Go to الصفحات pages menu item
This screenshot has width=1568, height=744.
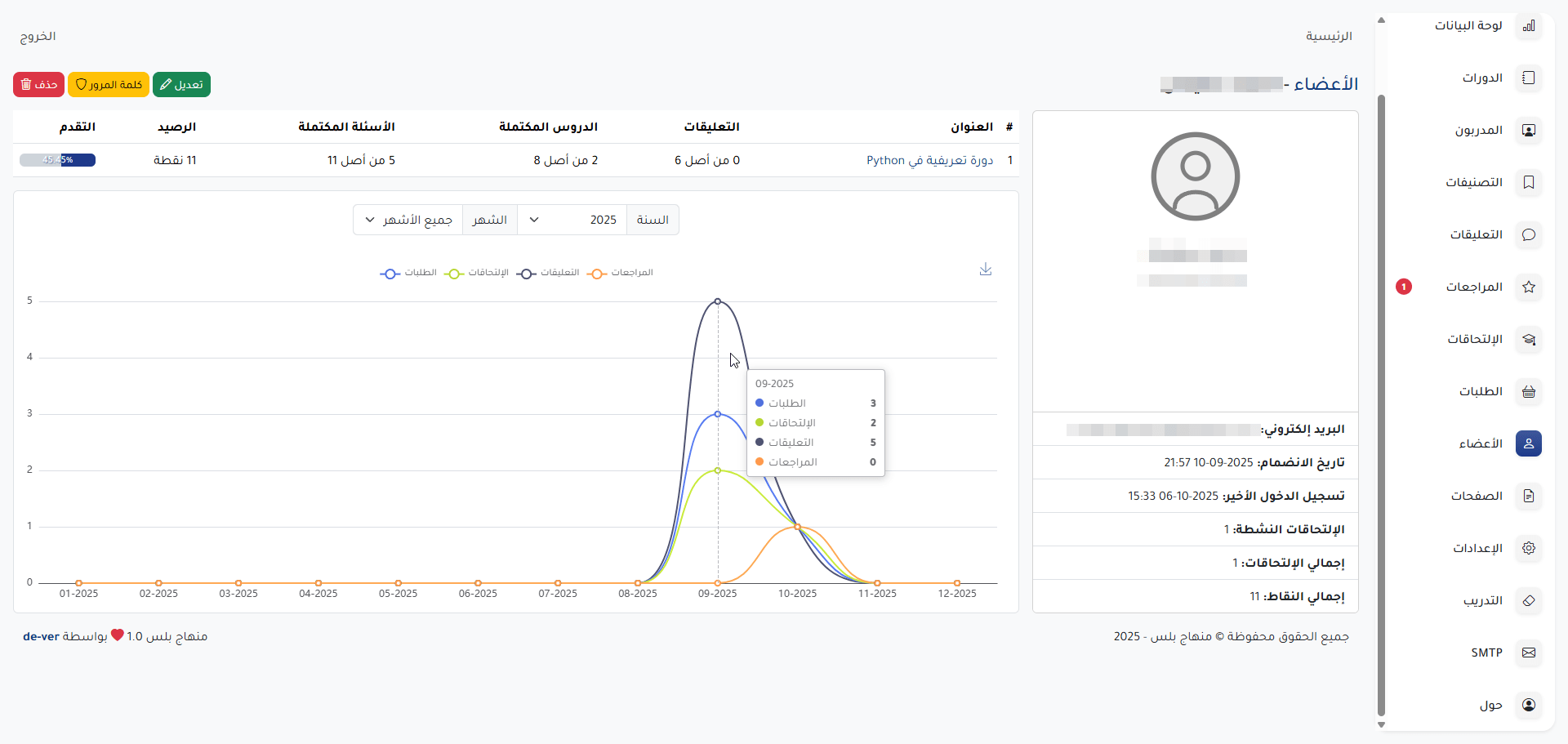(1477, 496)
